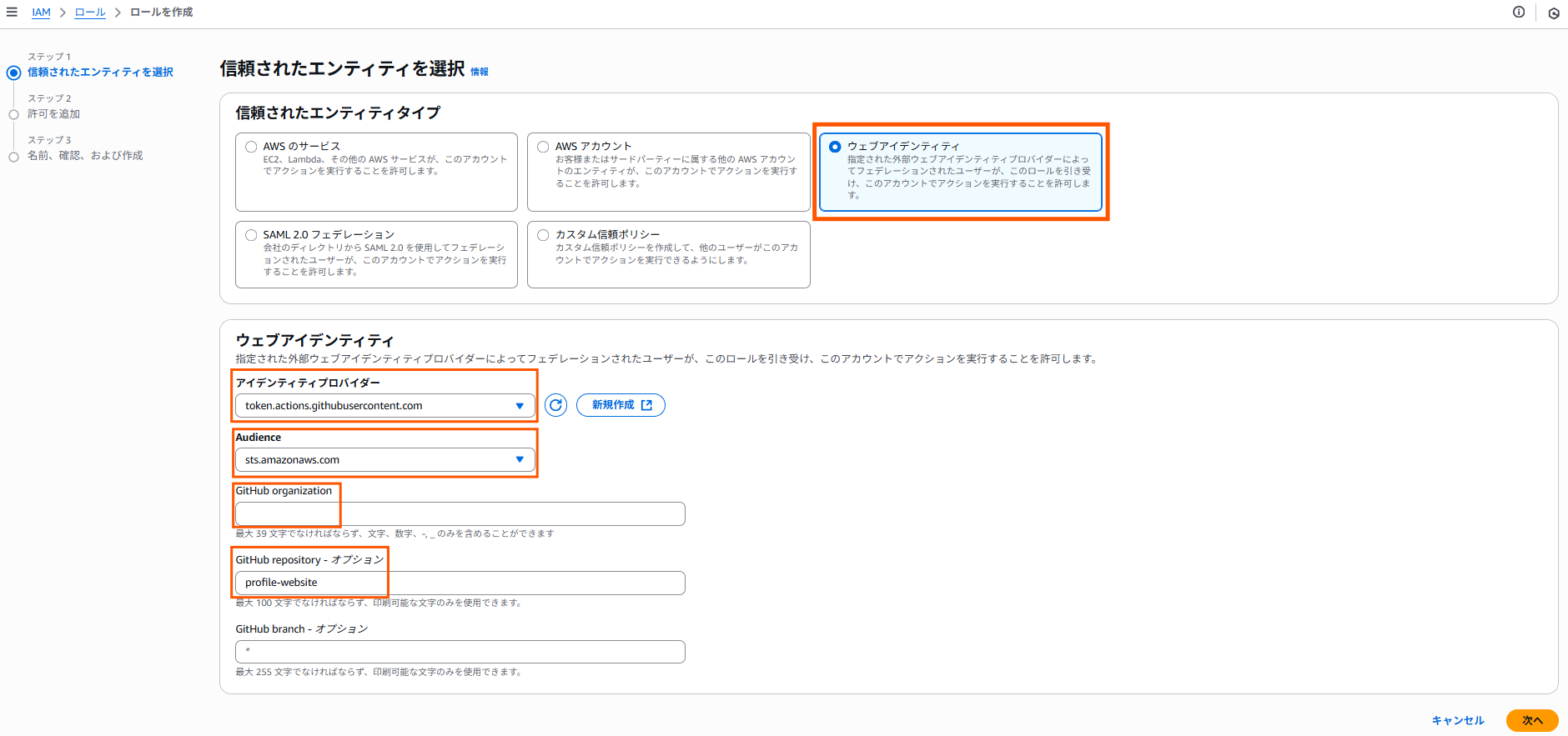Viewport: 1568px width, 736px height.
Task: Select the AWS のサービス radio option
Action: coord(251,147)
